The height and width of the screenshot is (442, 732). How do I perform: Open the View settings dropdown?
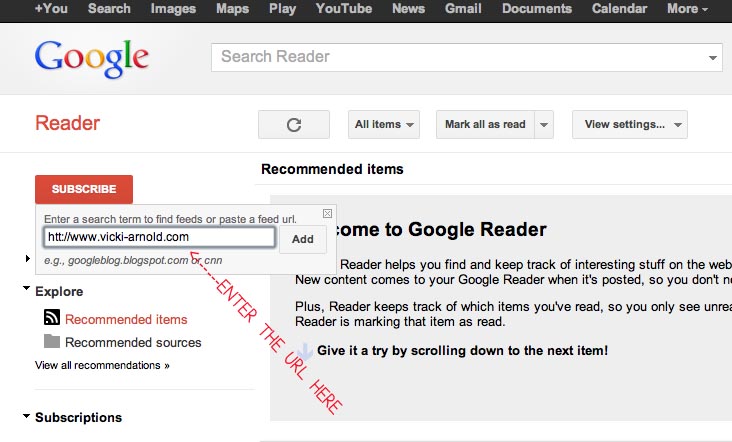pyautogui.click(x=629, y=125)
